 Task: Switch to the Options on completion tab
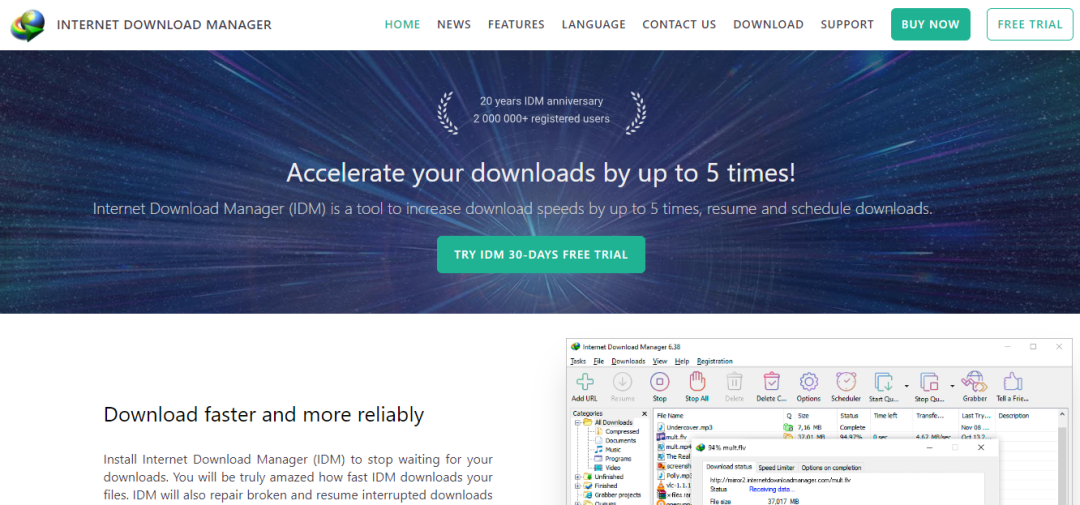pyautogui.click(x=831, y=468)
